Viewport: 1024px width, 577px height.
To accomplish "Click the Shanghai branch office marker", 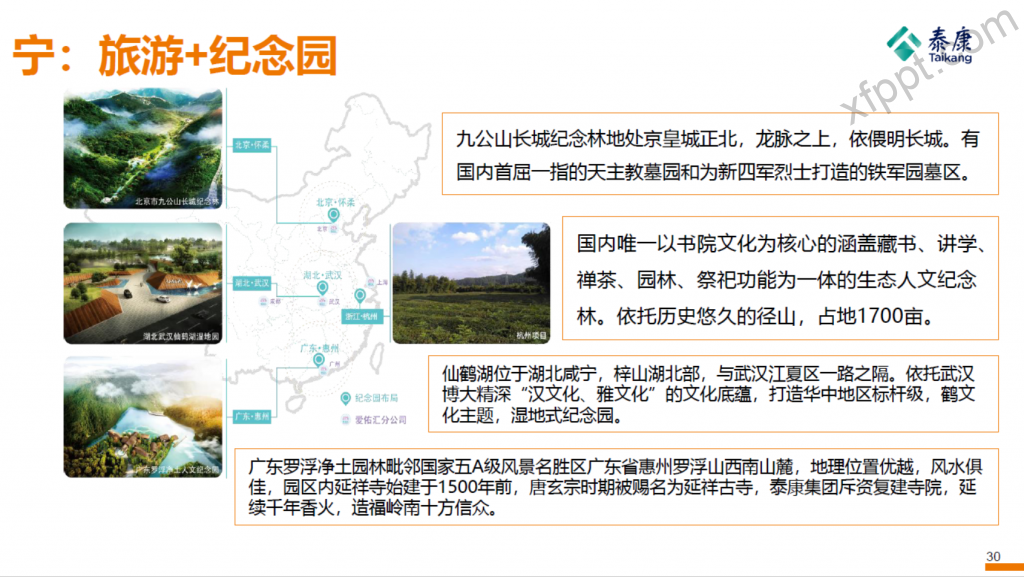I will (x=371, y=283).
